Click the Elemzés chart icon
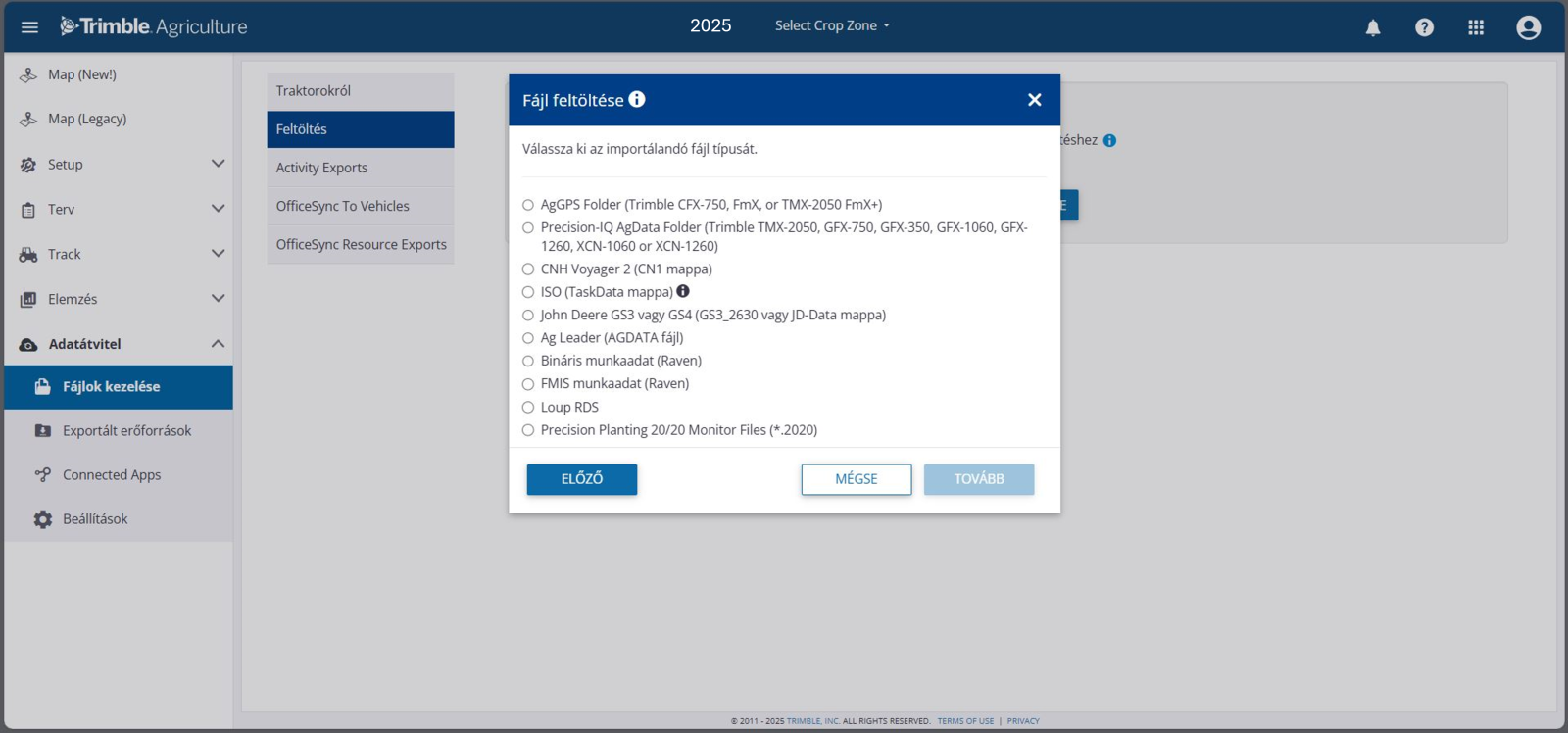The height and width of the screenshot is (733, 1568). pyautogui.click(x=28, y=300)
